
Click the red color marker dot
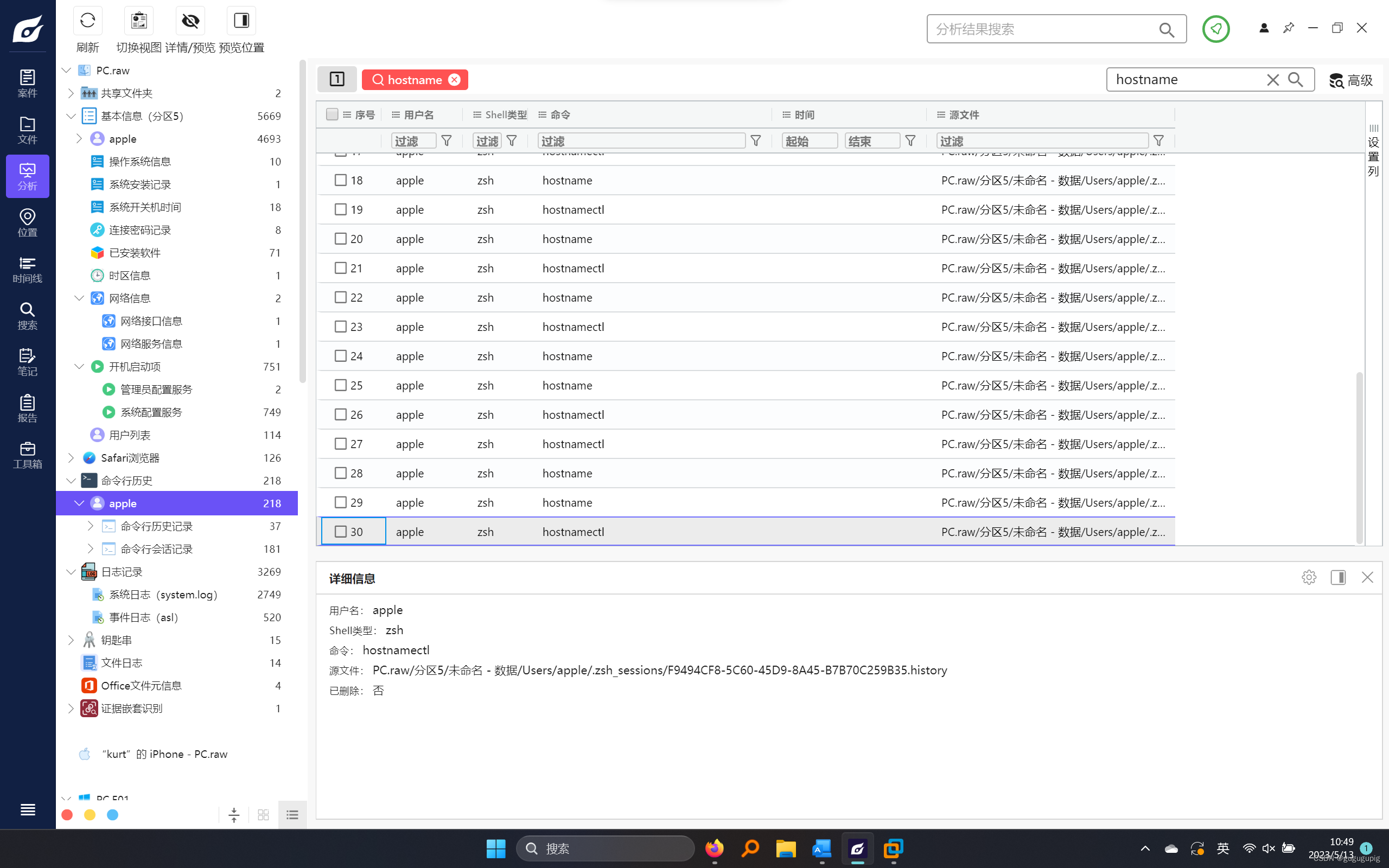tap(67, 815)
